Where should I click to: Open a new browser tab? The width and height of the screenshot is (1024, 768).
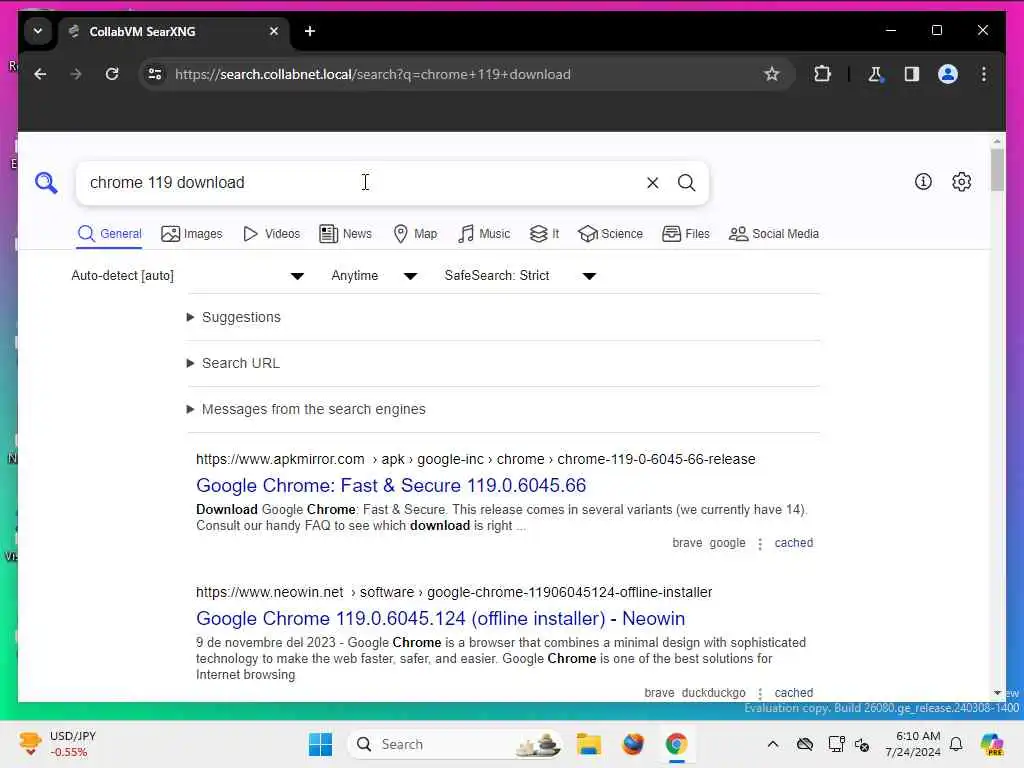(x=310, y=31)
